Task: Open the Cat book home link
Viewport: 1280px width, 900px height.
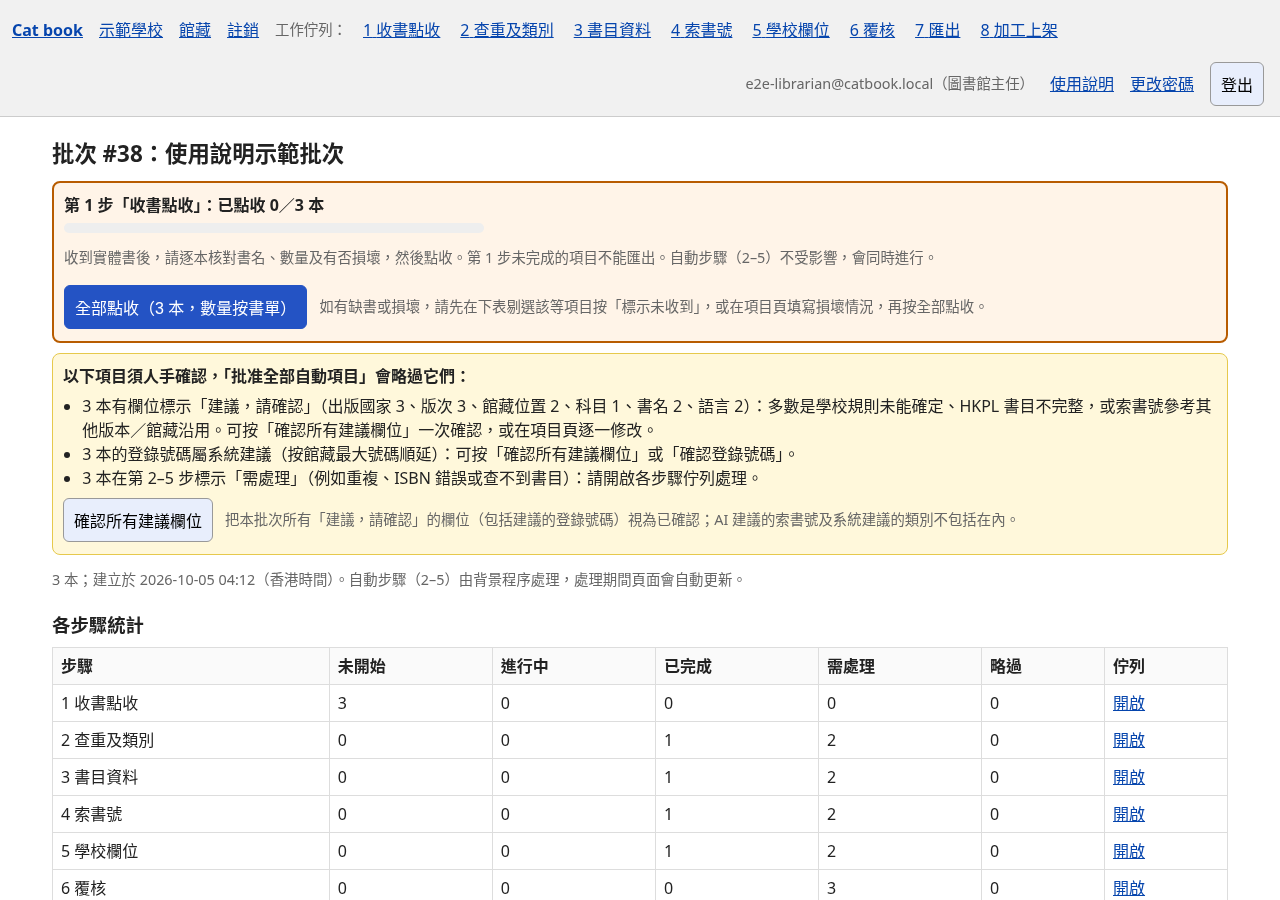Action: tap(47, 30)
